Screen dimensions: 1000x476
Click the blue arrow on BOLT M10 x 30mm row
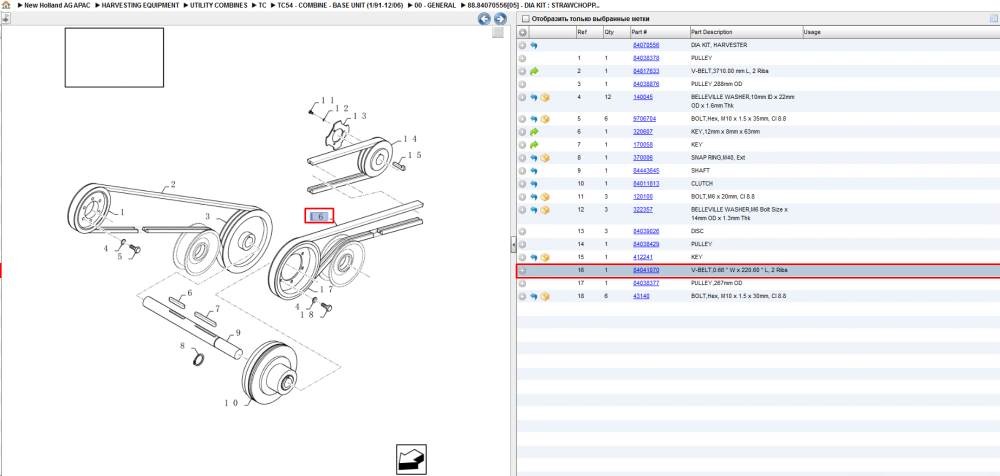click(534, 297)
